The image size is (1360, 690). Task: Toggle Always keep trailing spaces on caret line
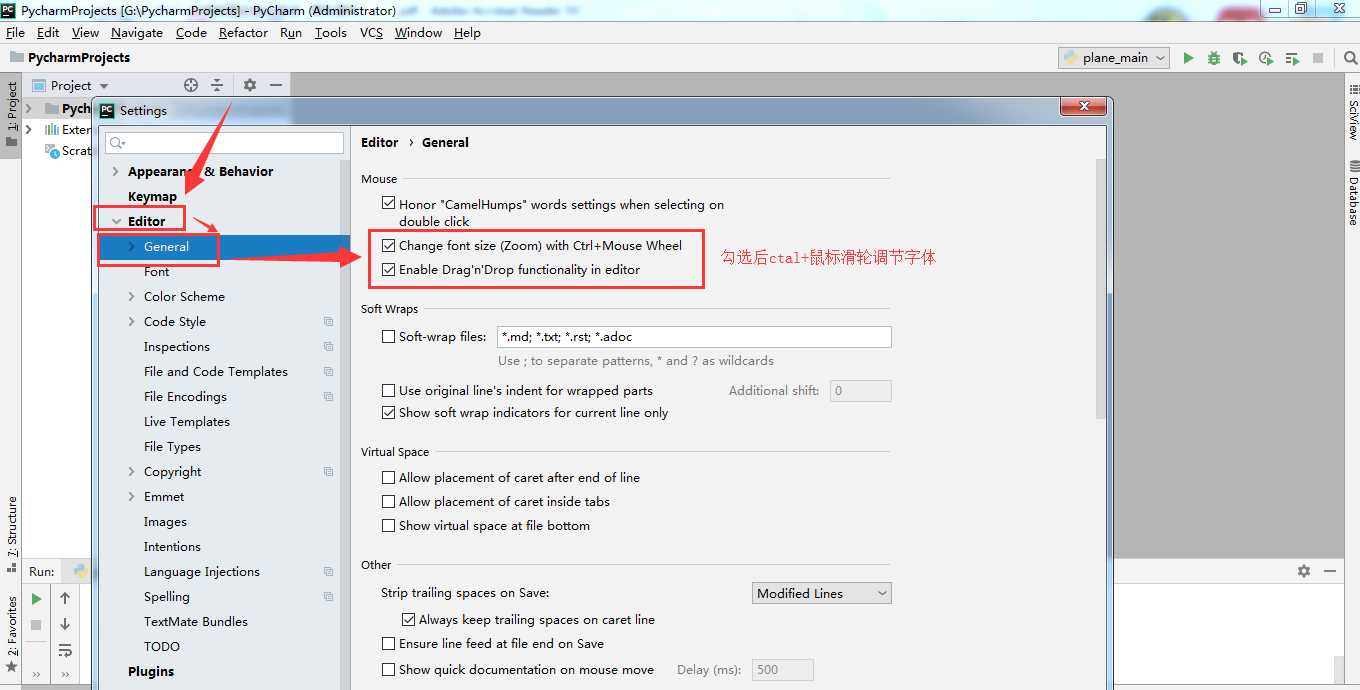point(409,620)
